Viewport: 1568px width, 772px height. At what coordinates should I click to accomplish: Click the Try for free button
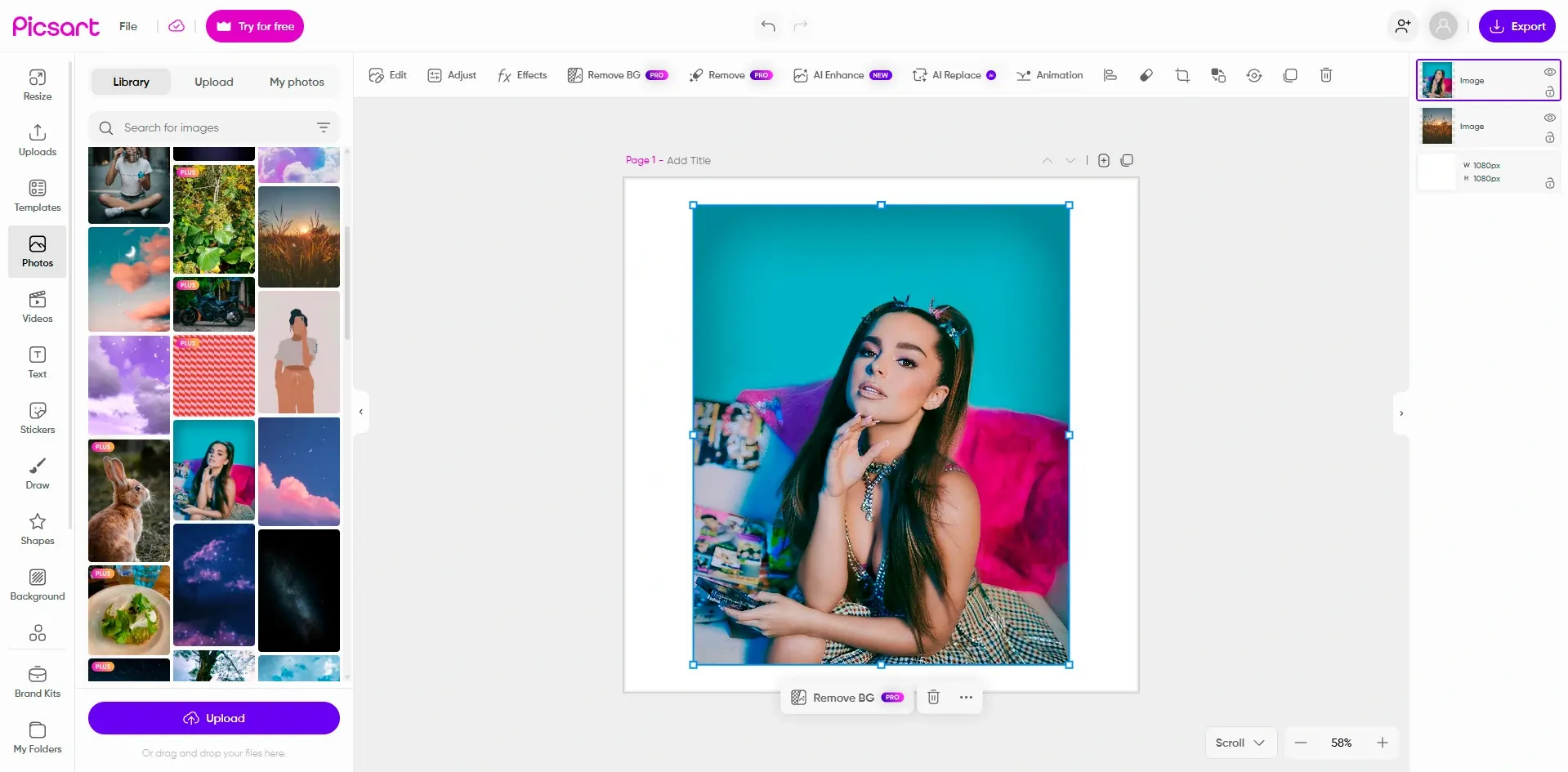(255, 26)
